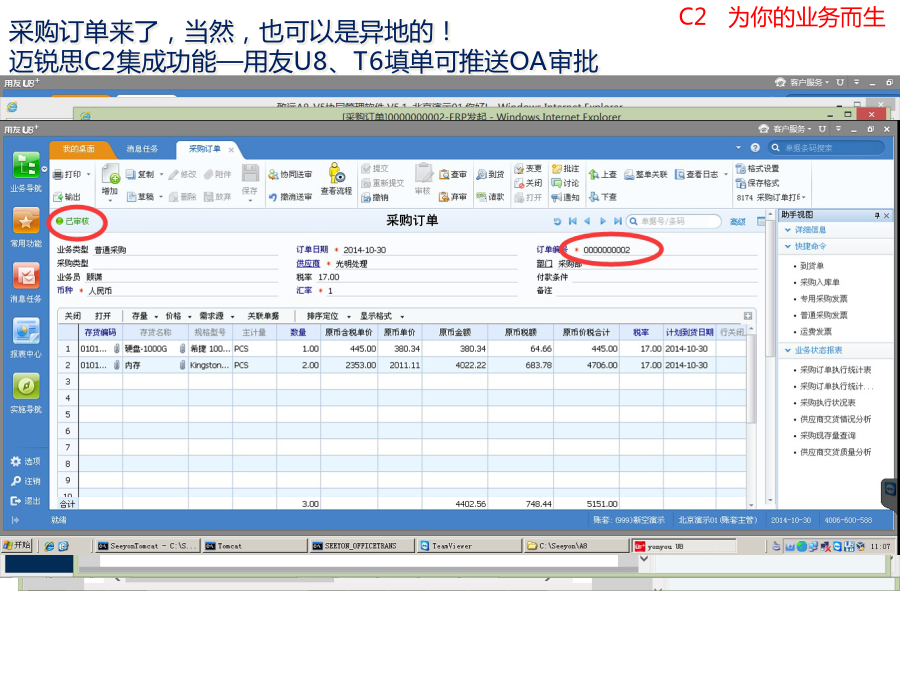
Task: Go to last record arrow
Action: coord(618,221)
